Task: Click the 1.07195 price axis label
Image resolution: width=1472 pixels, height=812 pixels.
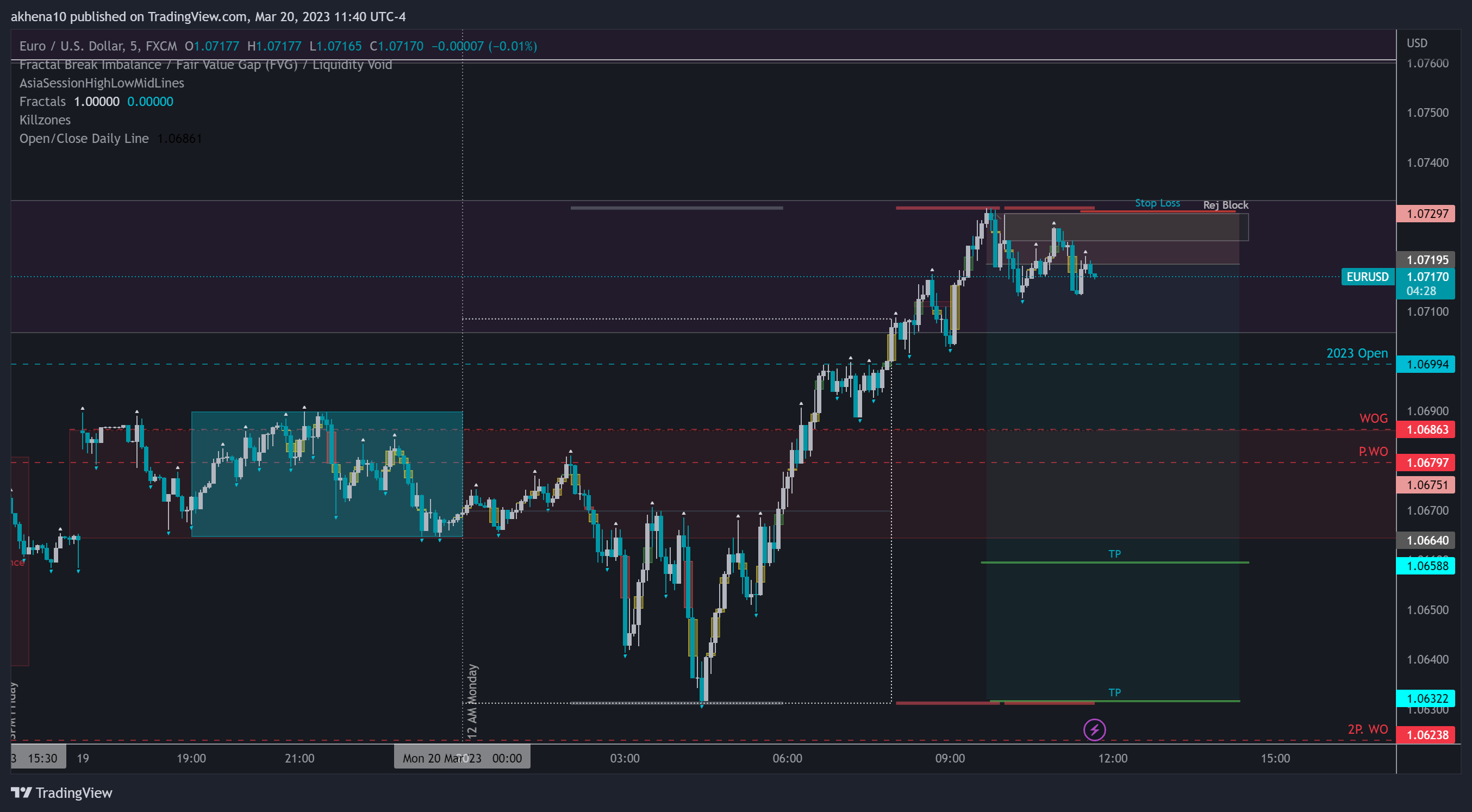Action: click(x=1426, y=260)
